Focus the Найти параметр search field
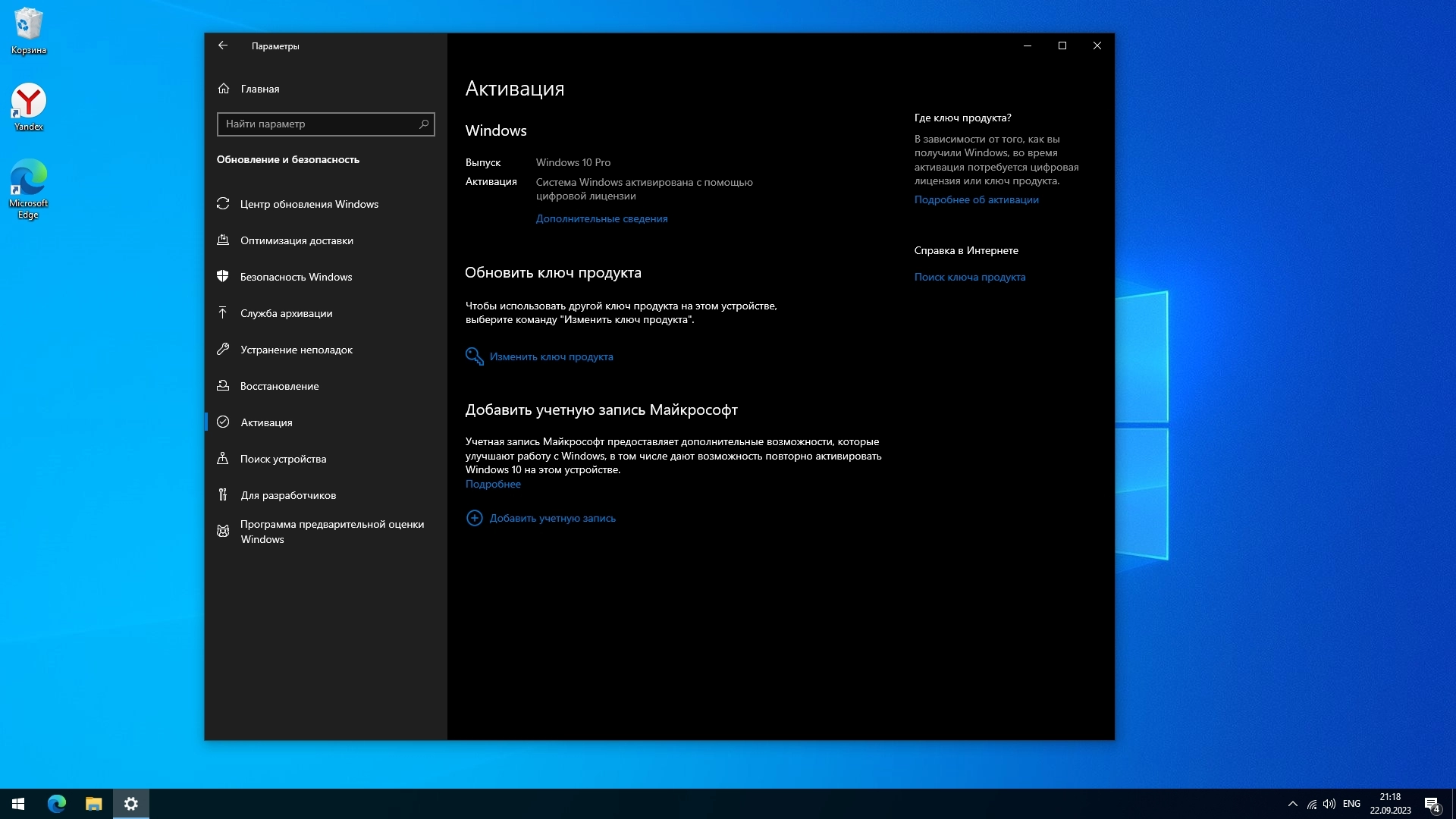1456x819 pixels. pos(317,124)
